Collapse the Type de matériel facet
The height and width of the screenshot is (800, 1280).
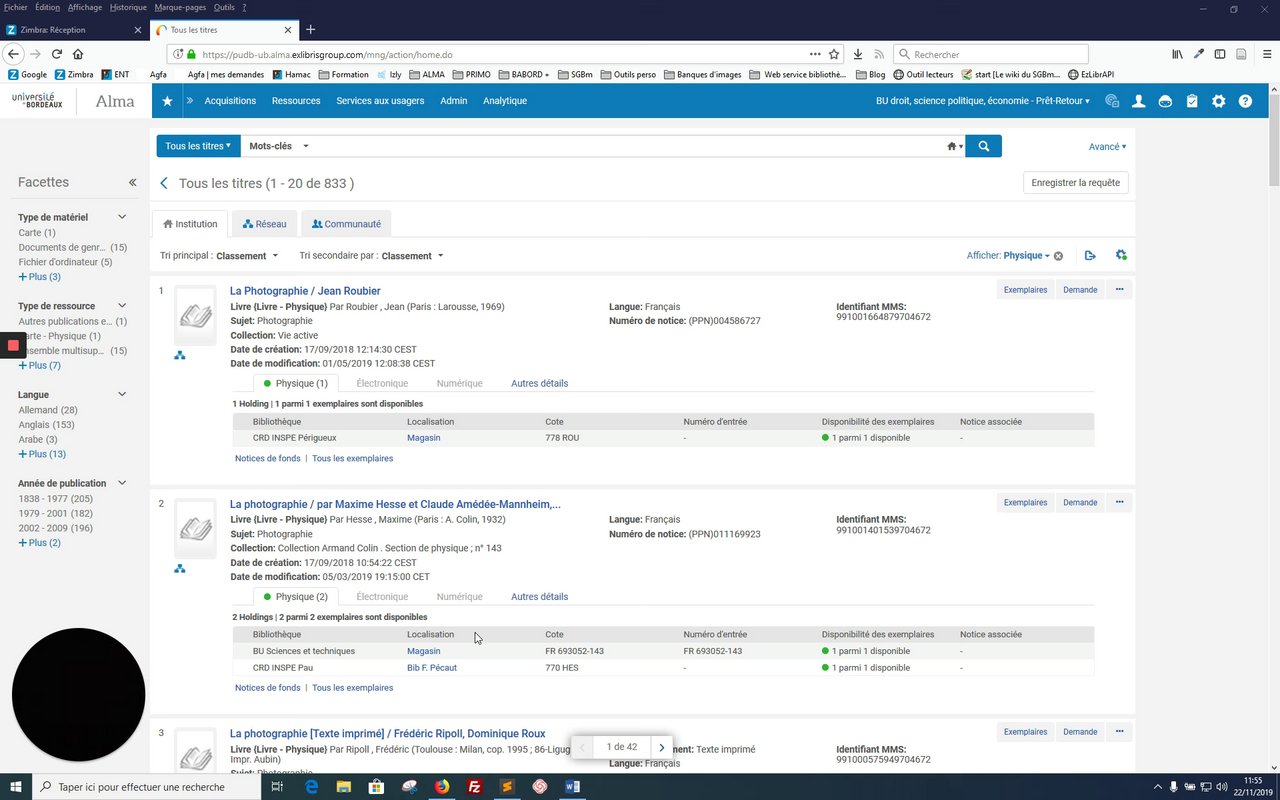(x=122, y=217)
